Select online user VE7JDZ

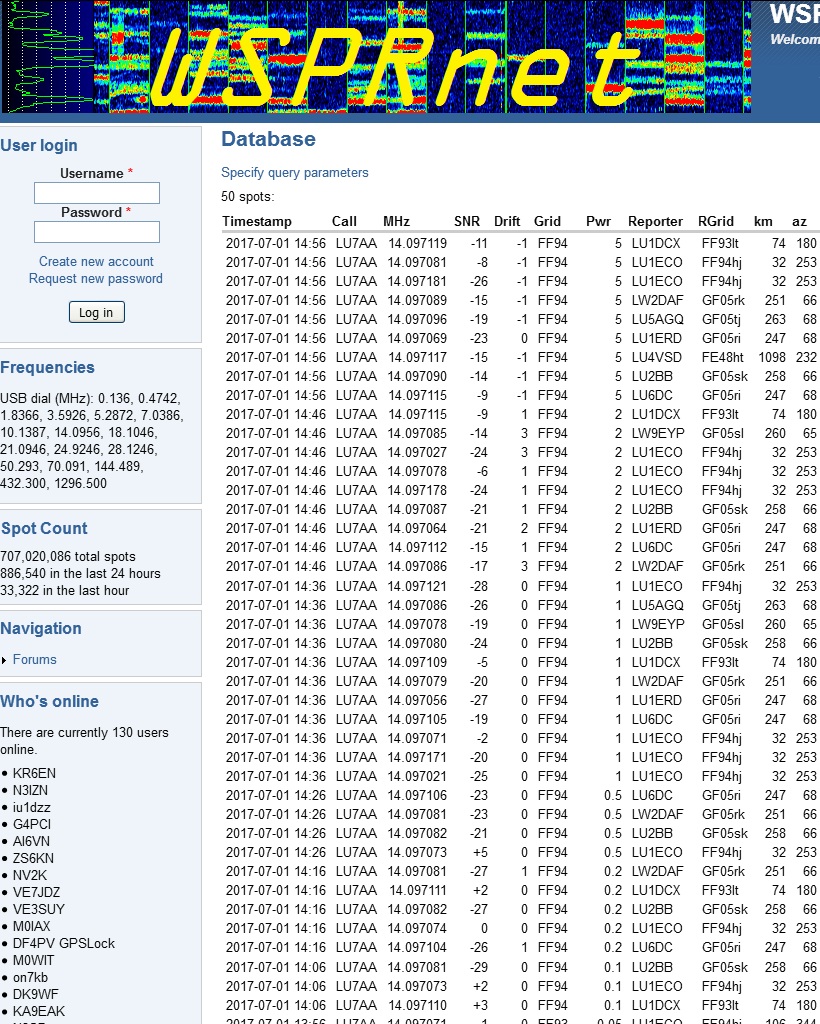pos(36,892)
